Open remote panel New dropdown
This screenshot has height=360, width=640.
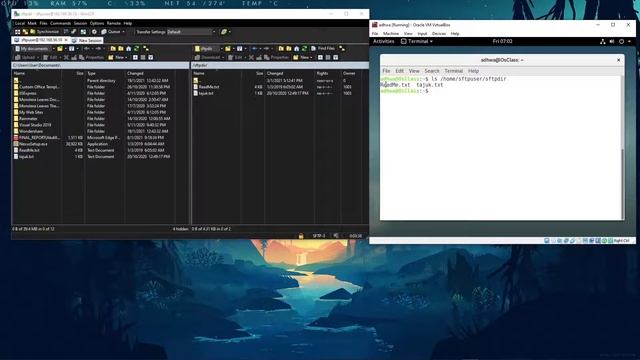302,58
